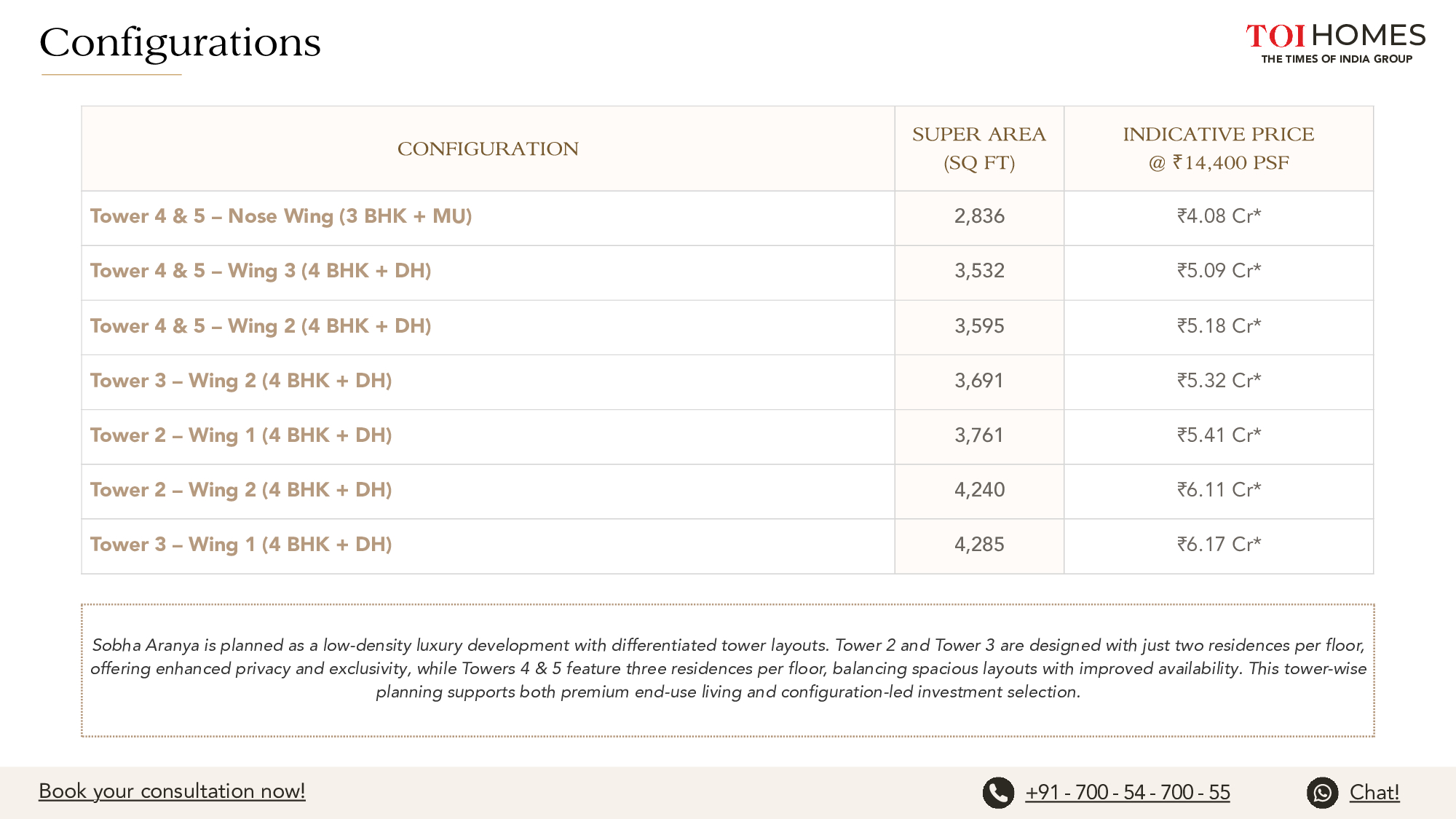Click the ₹4.08 Cr price cell
The height and width of the screenshot is (819, 1456).
click(1219, 216)
